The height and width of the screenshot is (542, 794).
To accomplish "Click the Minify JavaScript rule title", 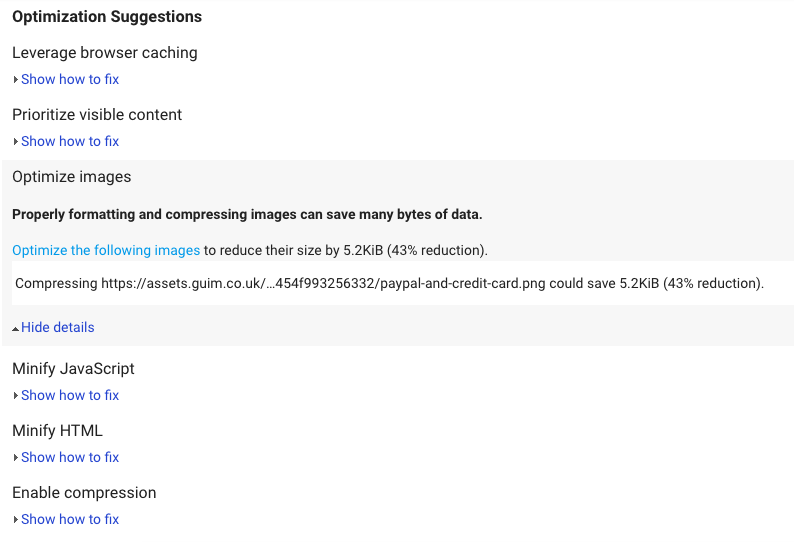I will [x=73, y=369].
